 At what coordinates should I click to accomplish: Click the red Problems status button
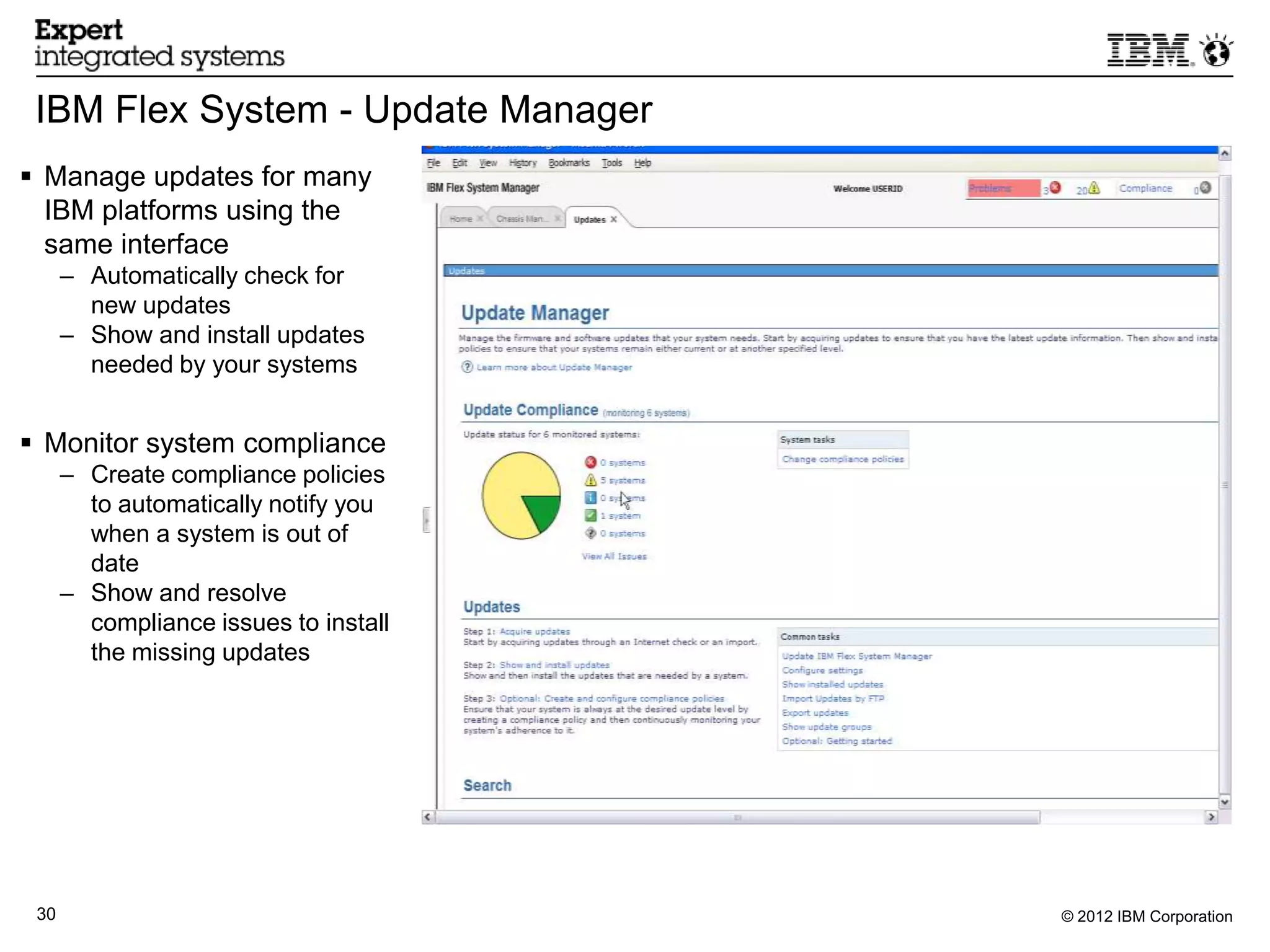pyautogui.click(x=1003, y=188)
